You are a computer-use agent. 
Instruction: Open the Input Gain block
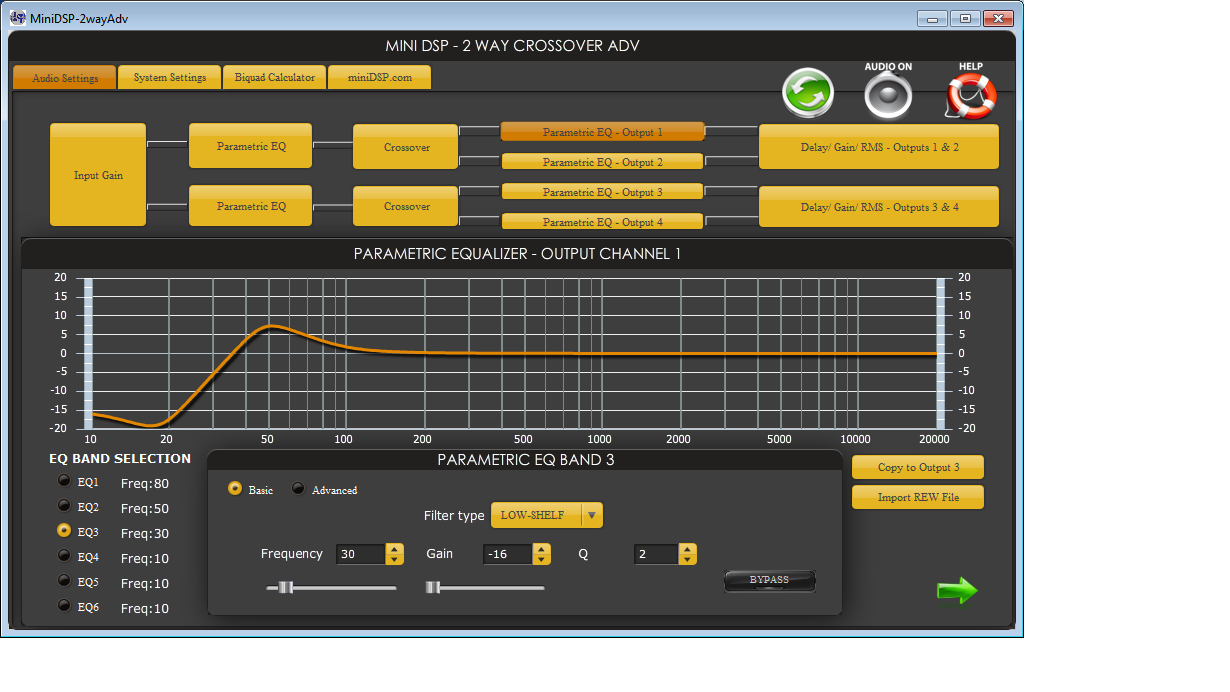click(98, 175)
